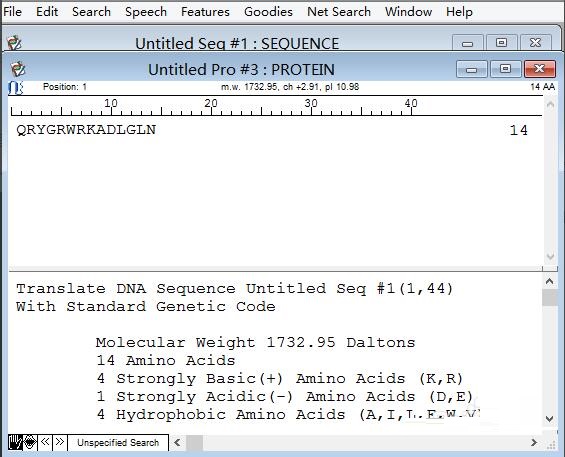Screen dimensions: 565x457
Task: Maximize the Untitled Seq #1 window
Action: [501, 43]
